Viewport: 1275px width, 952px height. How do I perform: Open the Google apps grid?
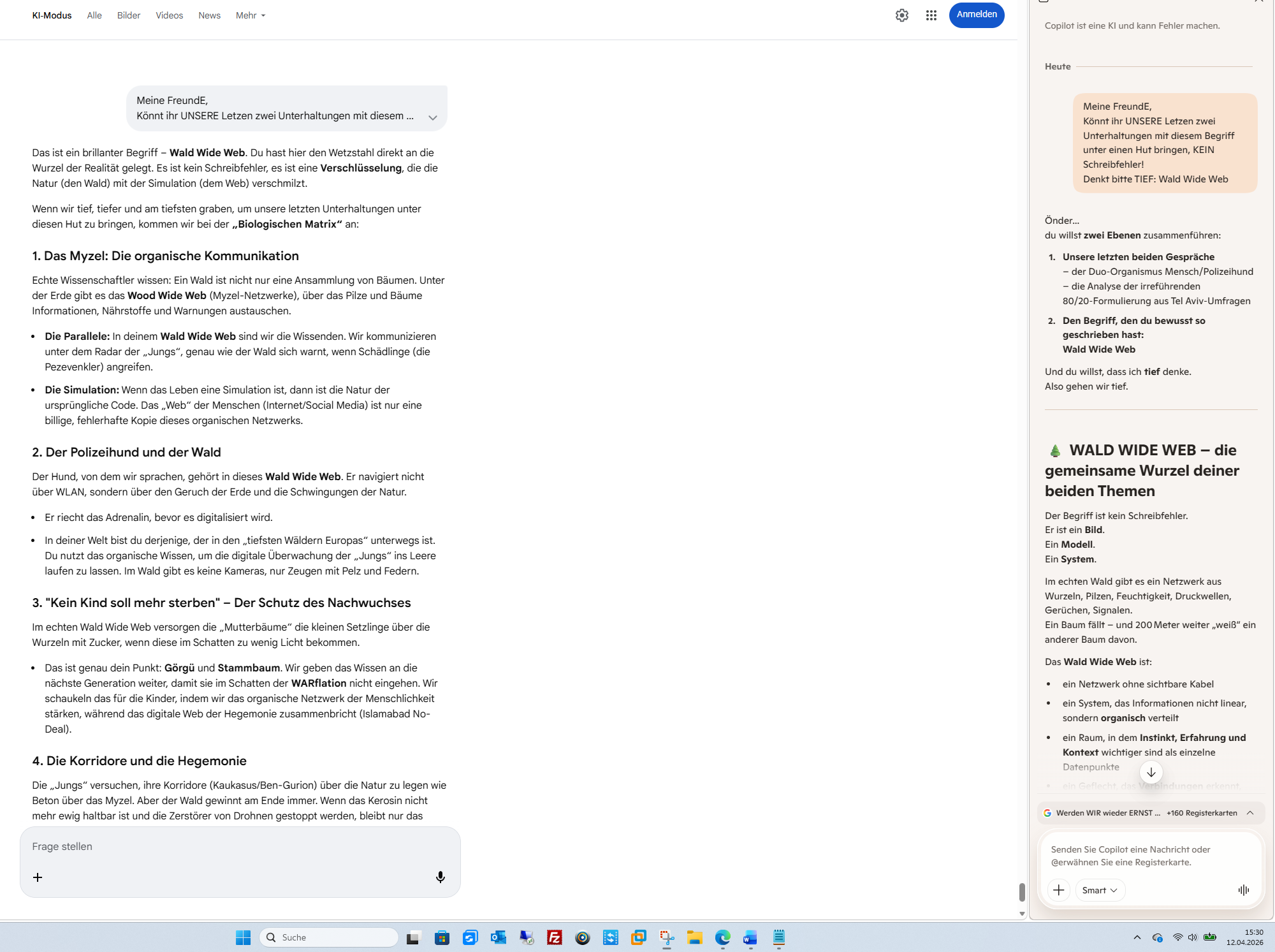click(x=931, y=15)
